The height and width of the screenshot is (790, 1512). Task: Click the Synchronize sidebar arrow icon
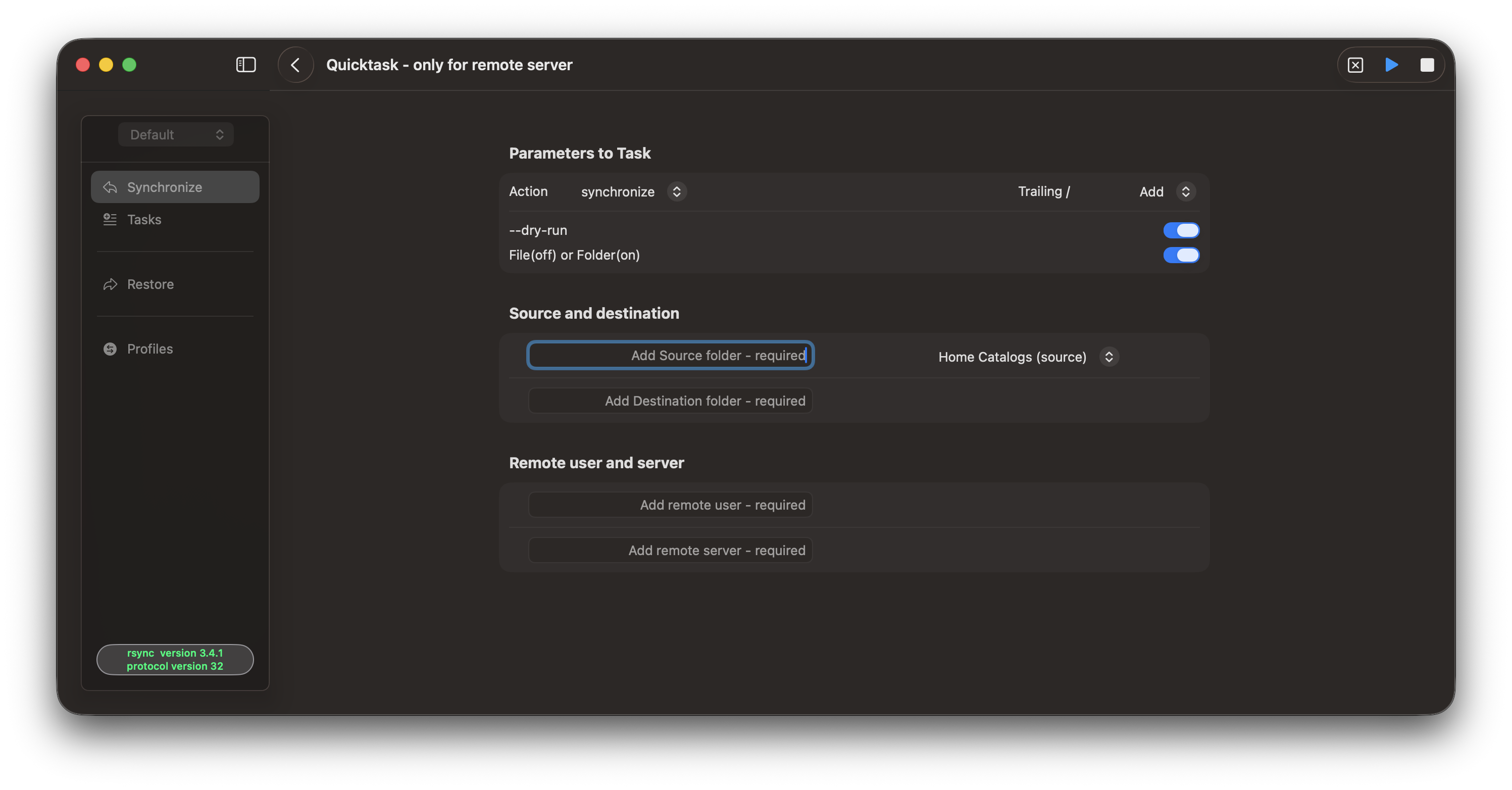tap(110, 187)
